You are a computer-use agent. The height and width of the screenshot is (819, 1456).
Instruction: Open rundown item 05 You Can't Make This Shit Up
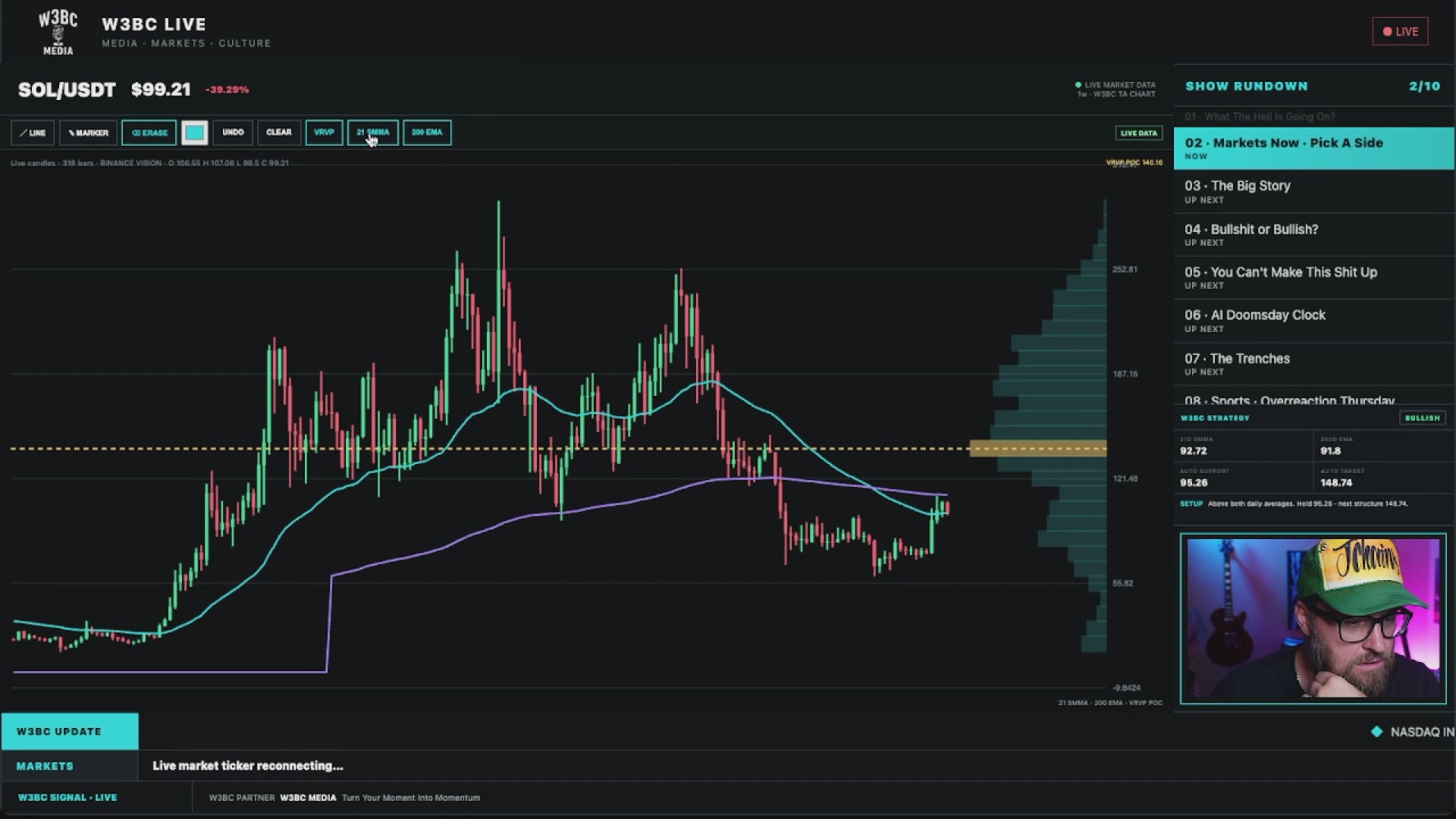(1313, 278)
